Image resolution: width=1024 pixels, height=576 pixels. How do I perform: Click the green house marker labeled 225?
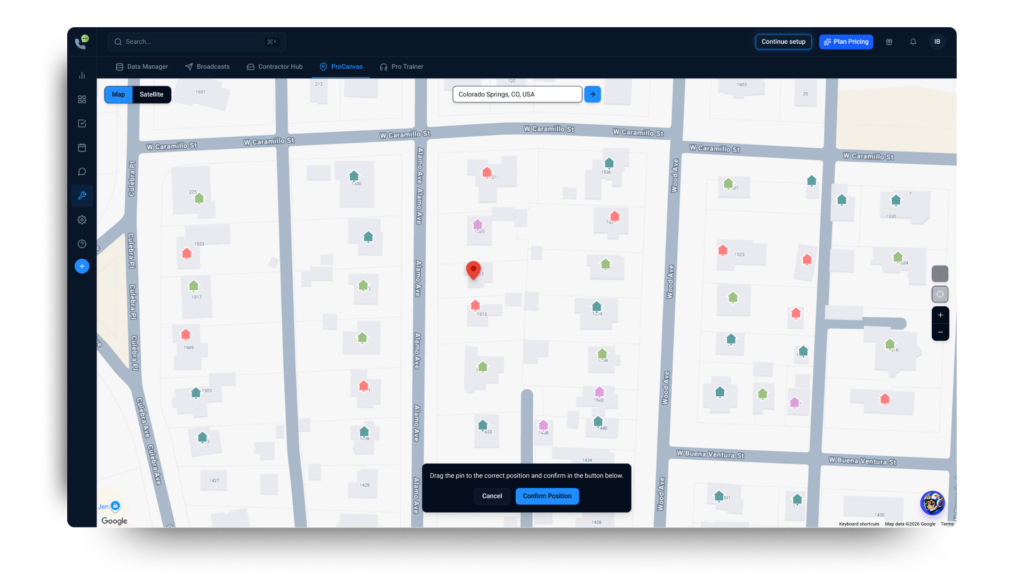[x=199, y=199]
